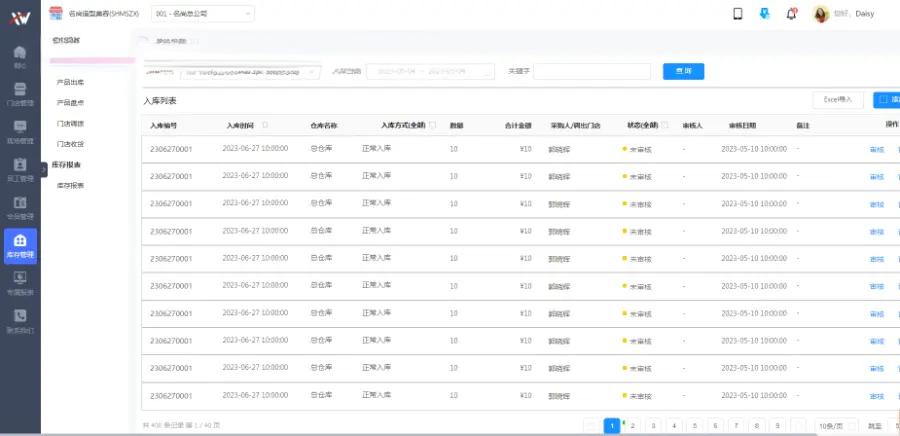Click the blue 查询 search button
Screen dimensions: 900x436
683,71
